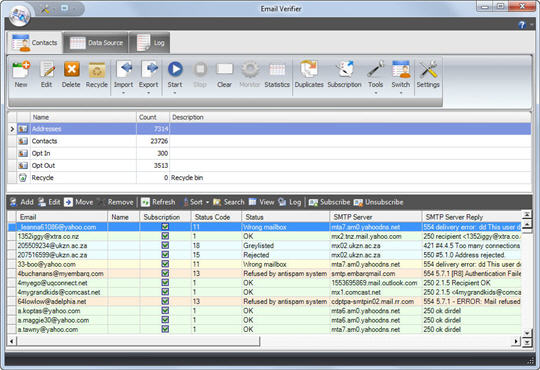Click the New contact list icon
The height and width of the screenshot is (370, 540).
click(21, 70)
